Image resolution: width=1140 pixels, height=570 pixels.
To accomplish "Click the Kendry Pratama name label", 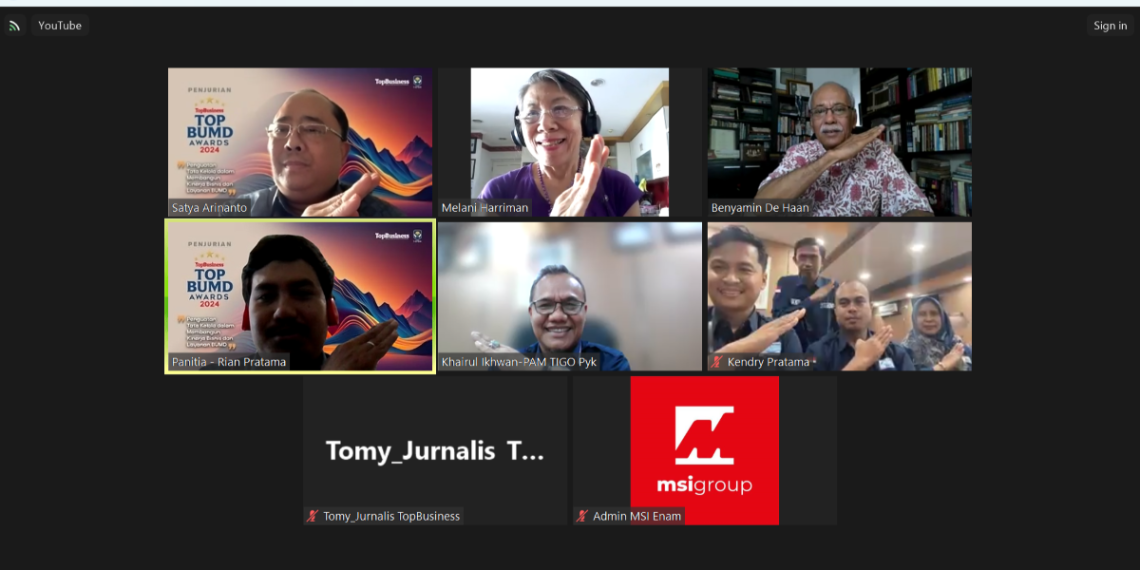I will pyautogui.click(x=768, y=362).
